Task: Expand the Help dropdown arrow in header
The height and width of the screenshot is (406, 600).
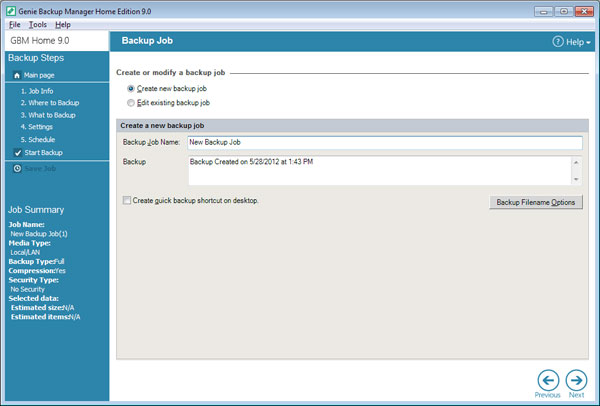Action: [x=588, y=42]
